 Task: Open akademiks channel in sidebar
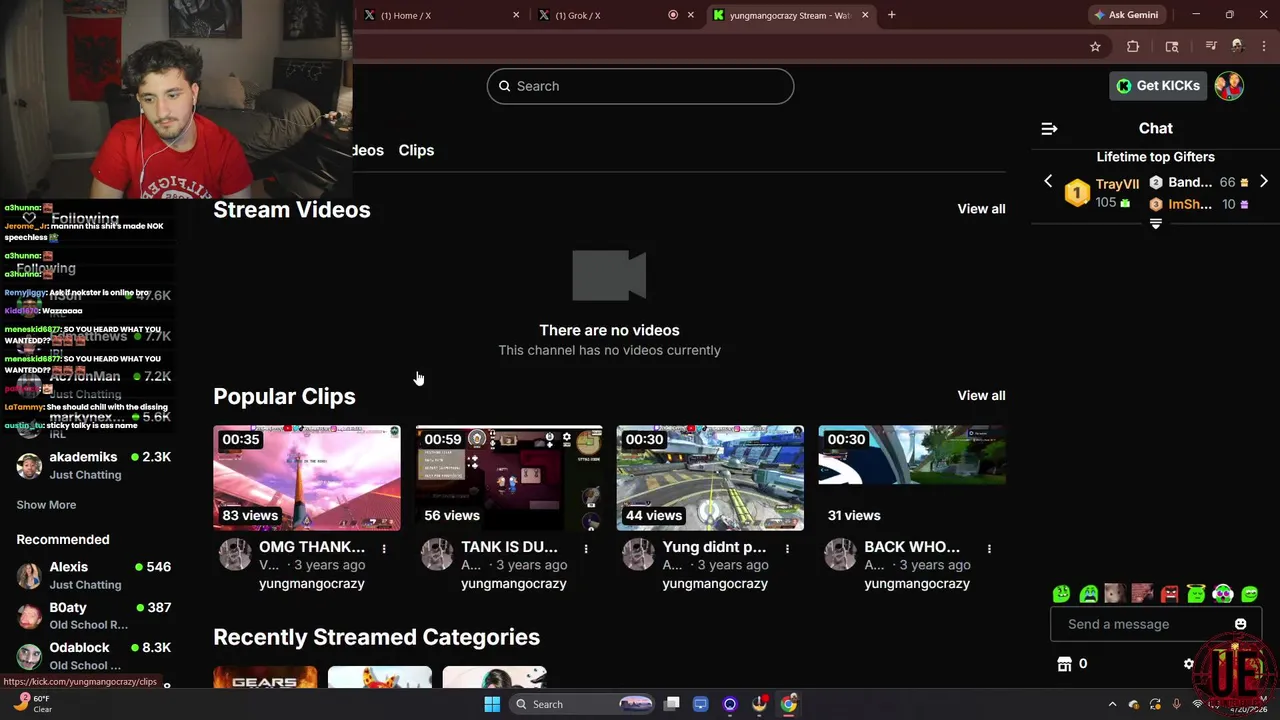click(x=94, y=465)
